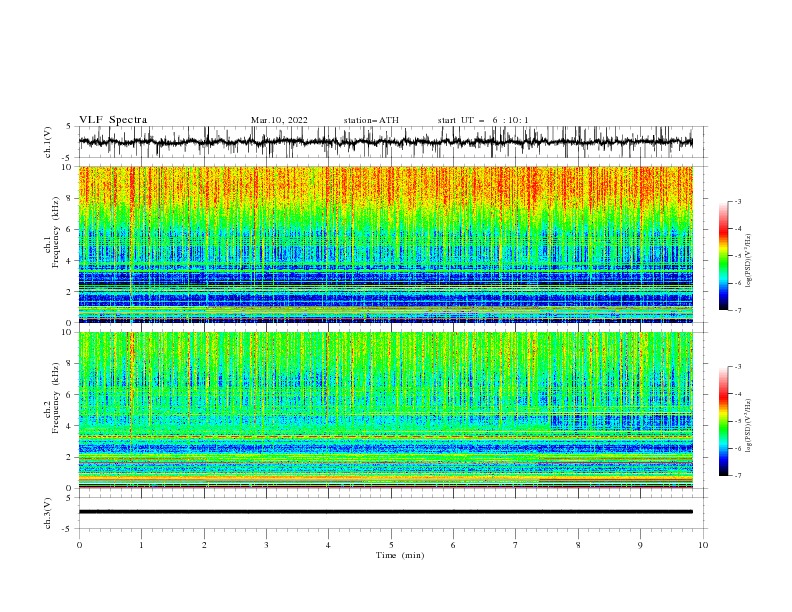Click the ch.1 spectrogram color bar
This screenshot has width=792, height=612.
point(723,256)
